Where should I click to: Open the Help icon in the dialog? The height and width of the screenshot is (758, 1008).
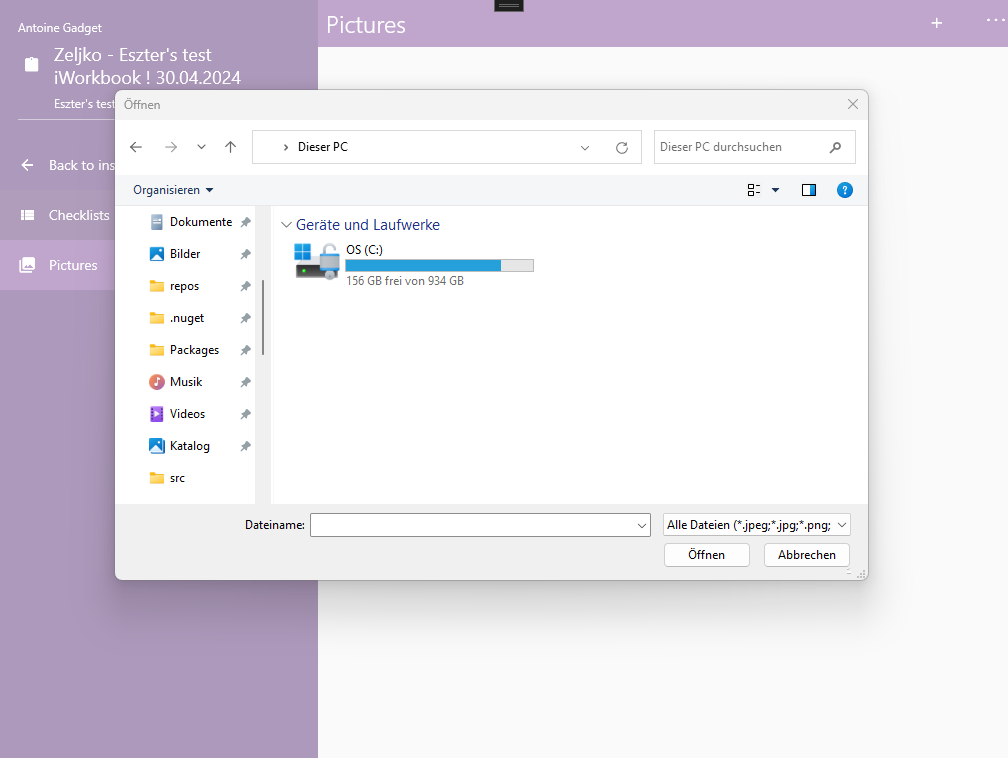845,190
